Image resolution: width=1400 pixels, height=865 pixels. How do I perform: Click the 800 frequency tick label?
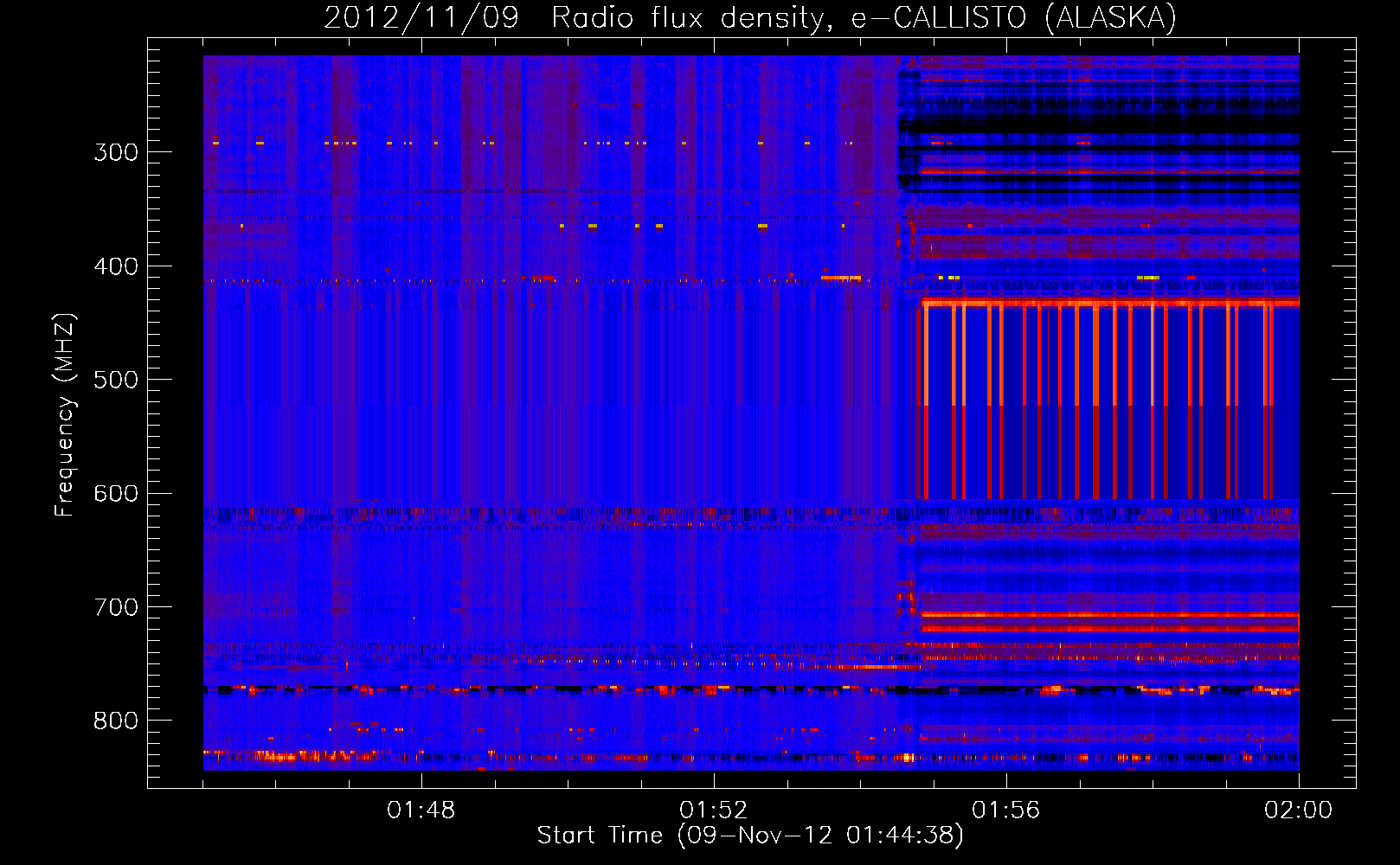point(116,721)
